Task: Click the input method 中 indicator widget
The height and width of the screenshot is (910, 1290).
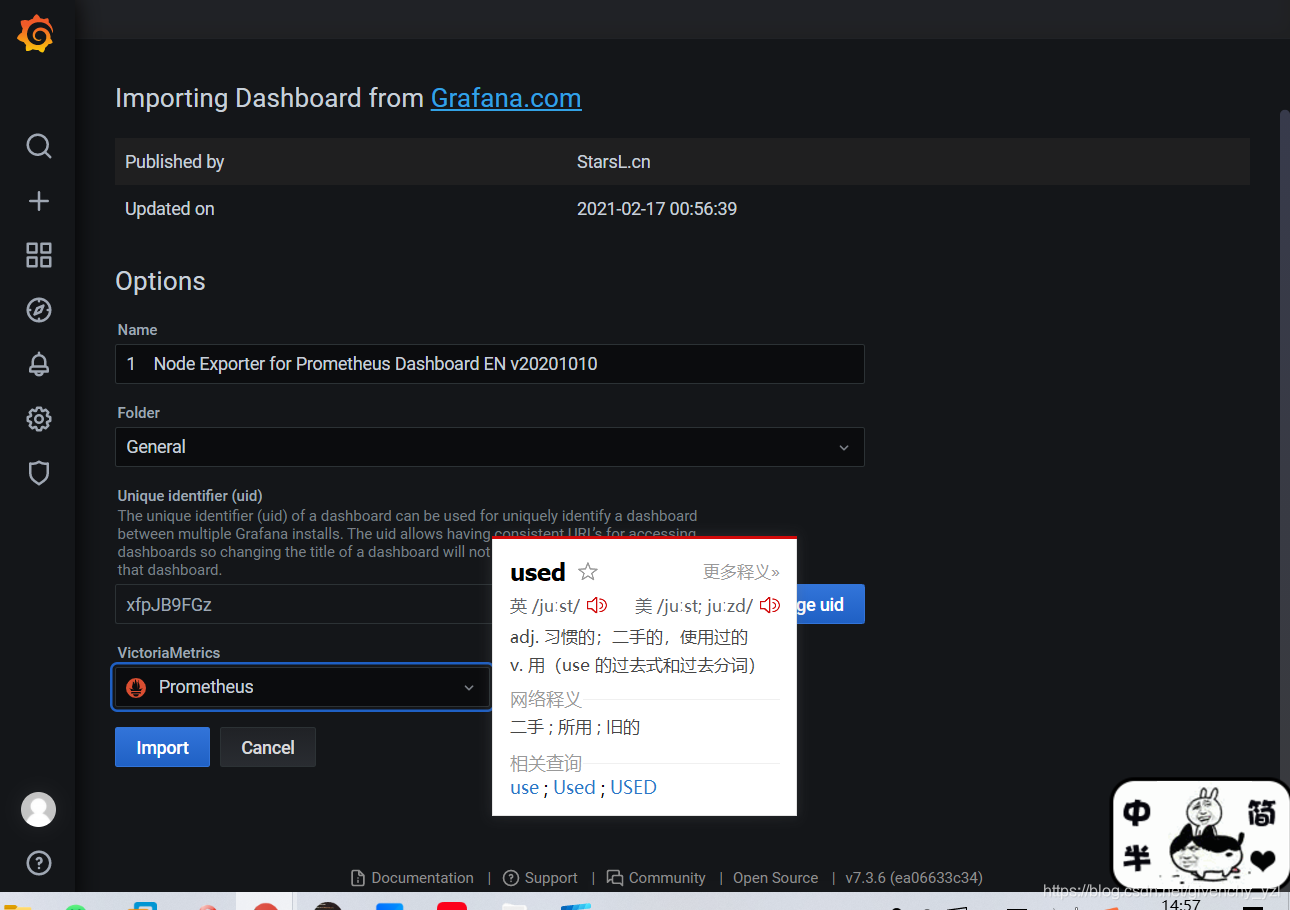Action: point(1137,812)
